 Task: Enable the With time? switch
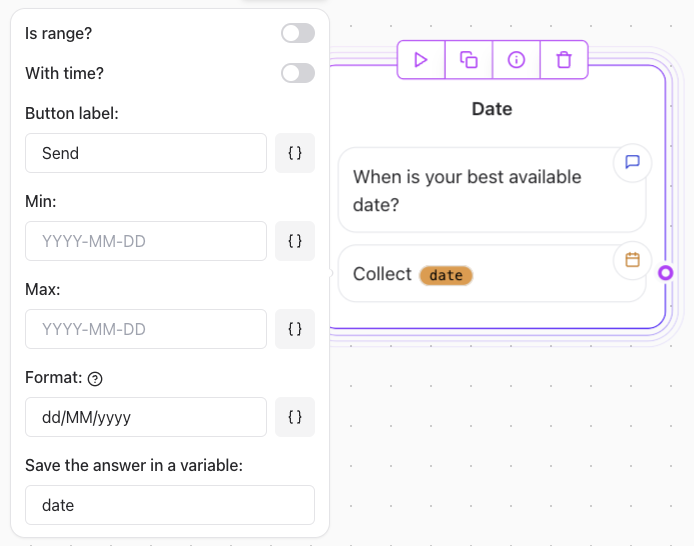[x=298, y=73]
